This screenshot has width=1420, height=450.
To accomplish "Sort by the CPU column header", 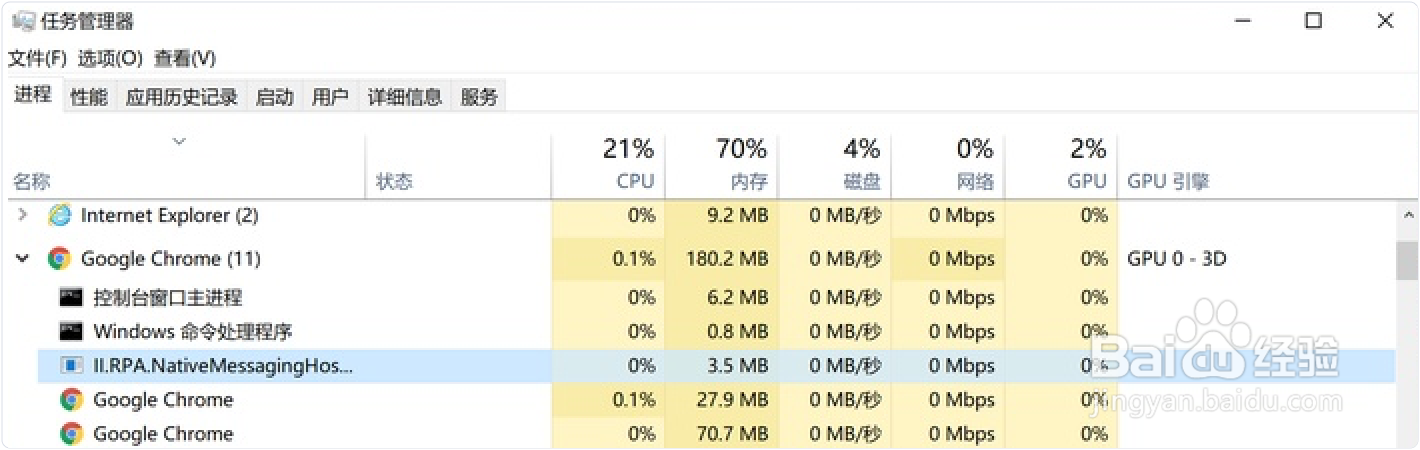I will point(608,165).
